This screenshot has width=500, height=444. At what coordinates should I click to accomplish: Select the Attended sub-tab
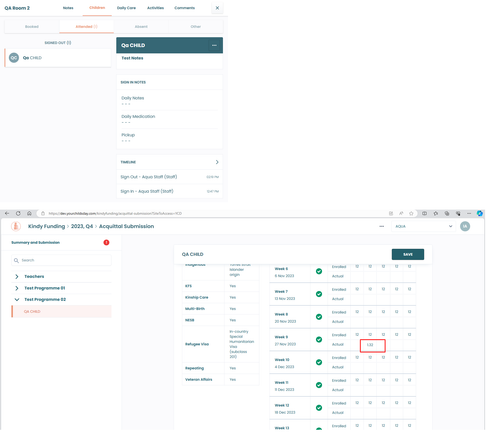[86, 27]
